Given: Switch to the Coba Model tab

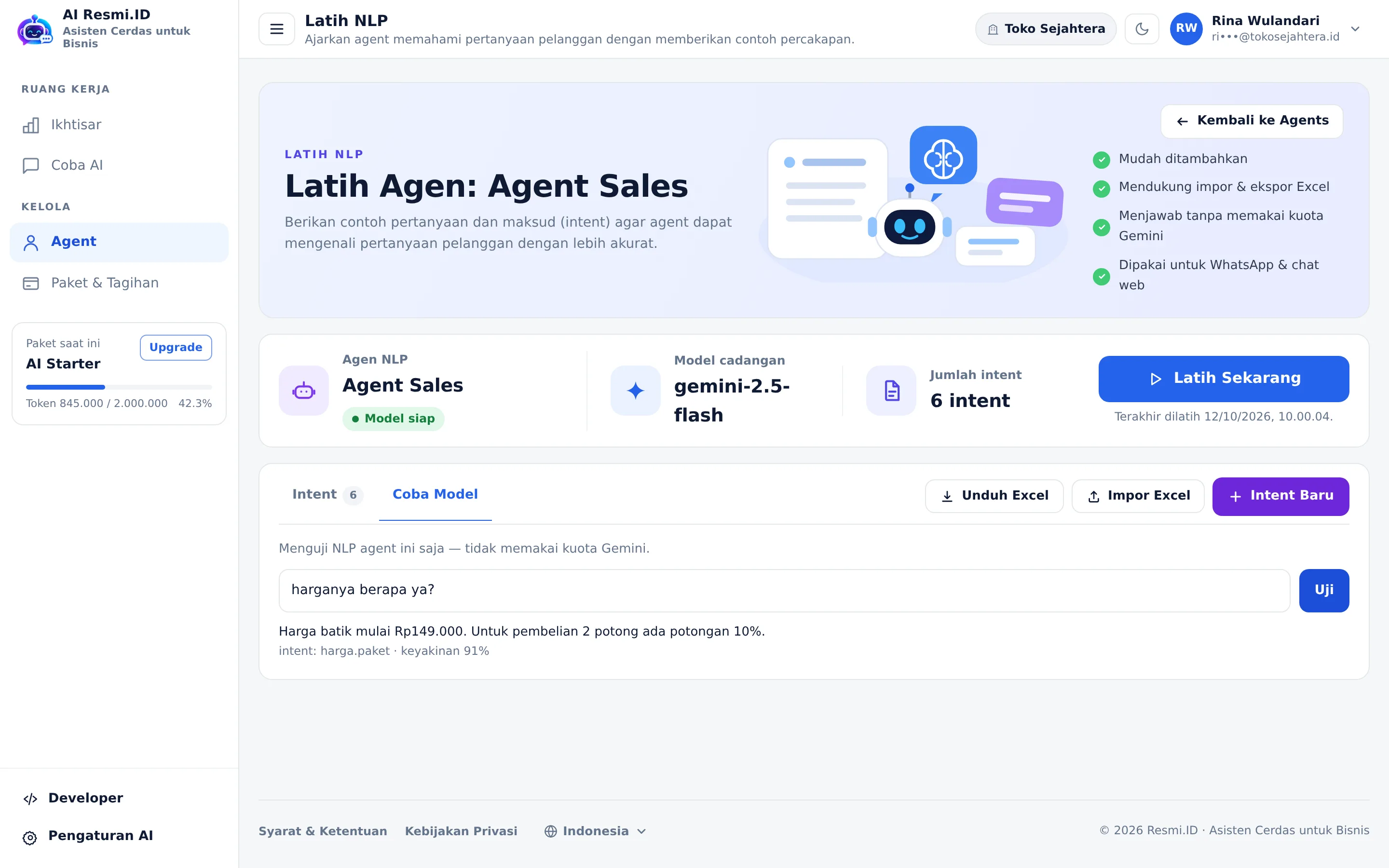Looking at the screenshot, I should tap(435, 495).
